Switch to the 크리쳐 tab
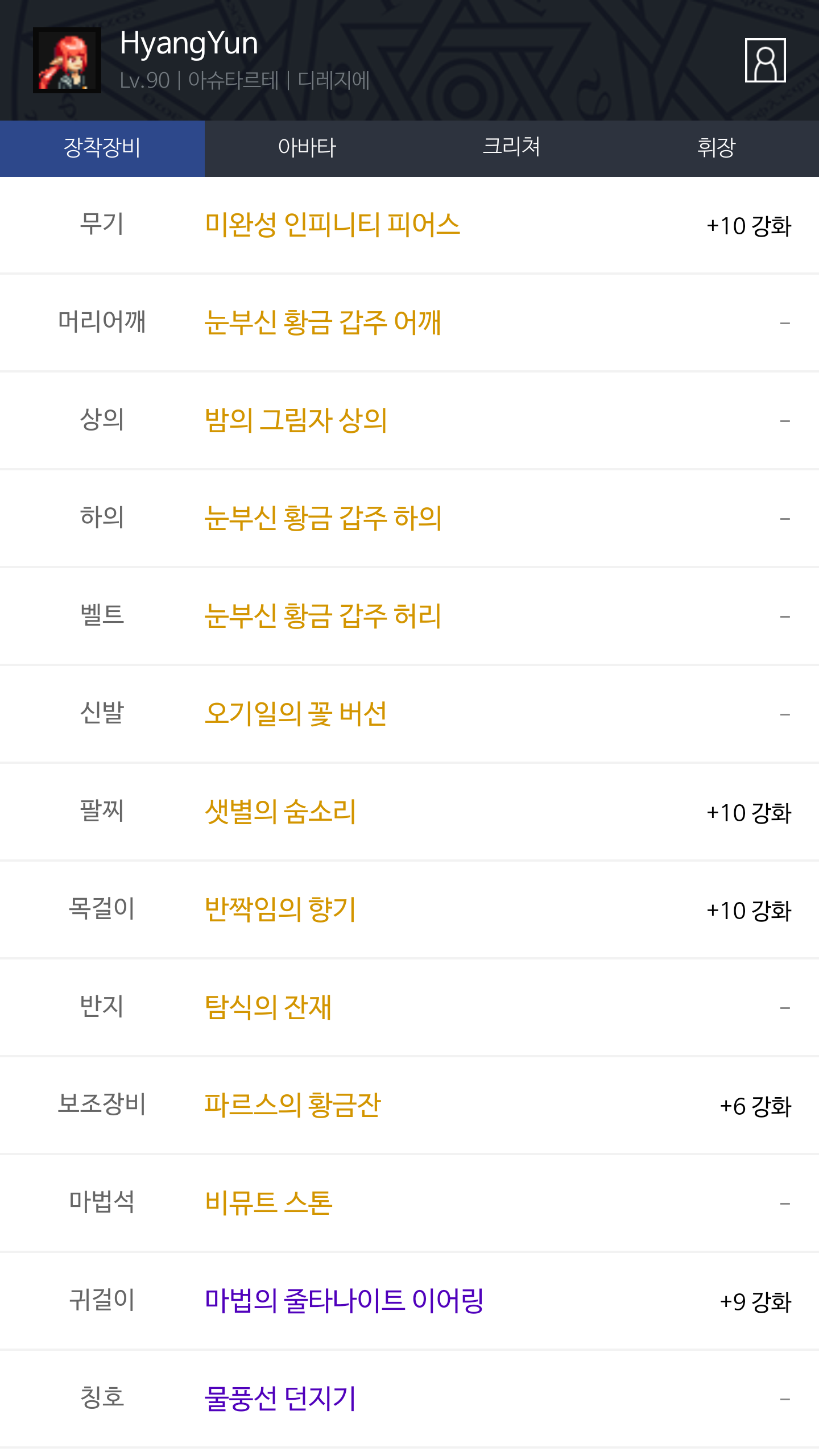Screen dimensions: 819x1456 (511, 148)
